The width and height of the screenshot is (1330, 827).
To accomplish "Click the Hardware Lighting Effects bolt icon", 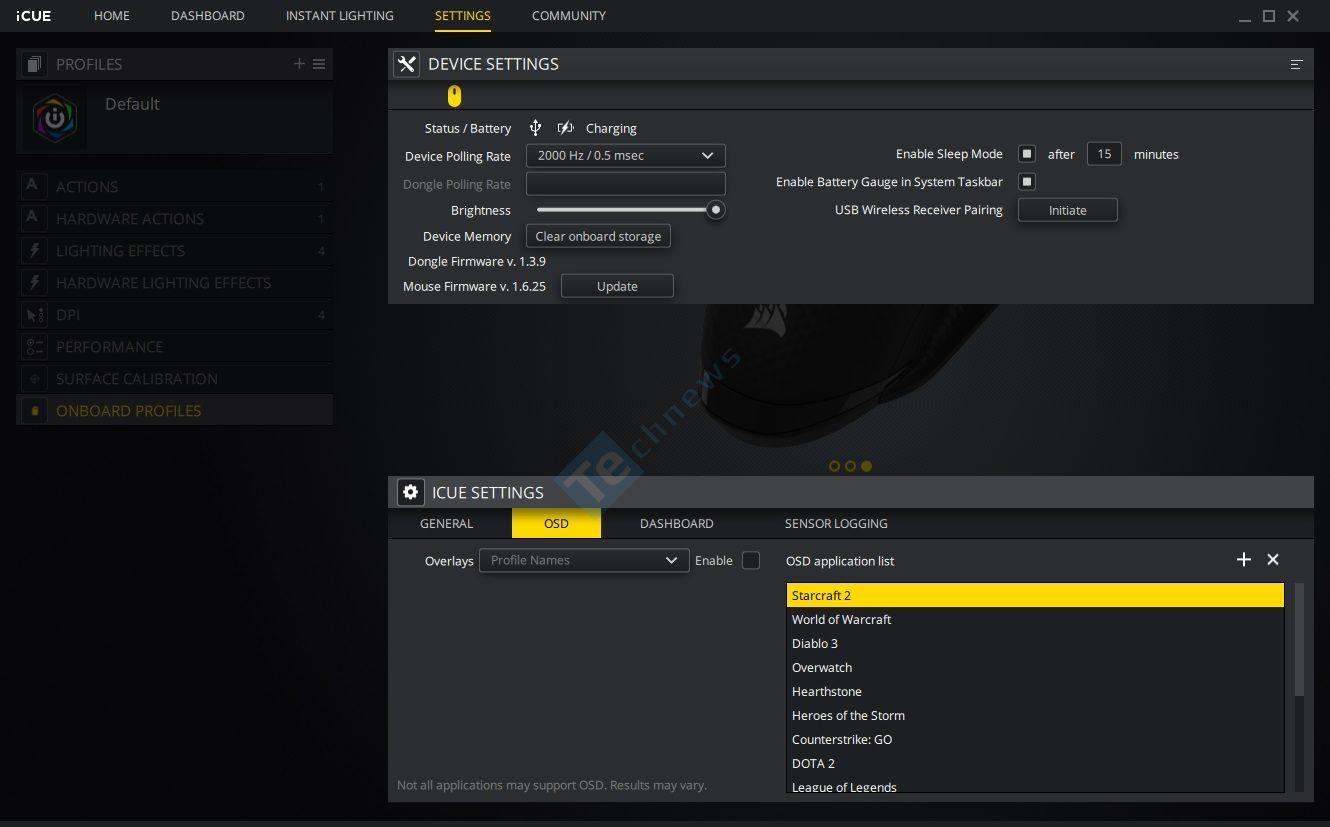I will [x=34, y=282].
